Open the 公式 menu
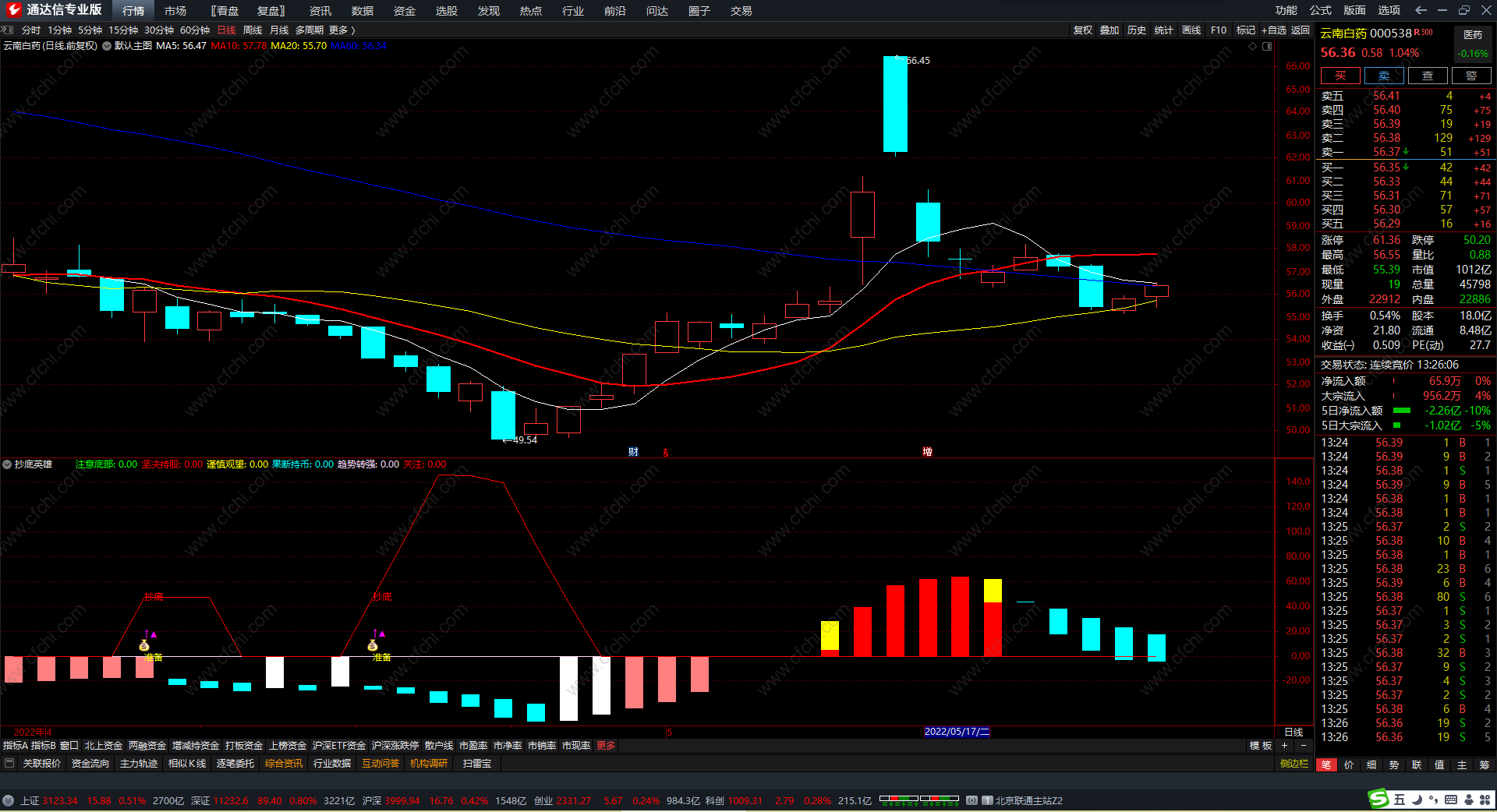Viewport: 1497px width, 812px height. point(1321,10)
